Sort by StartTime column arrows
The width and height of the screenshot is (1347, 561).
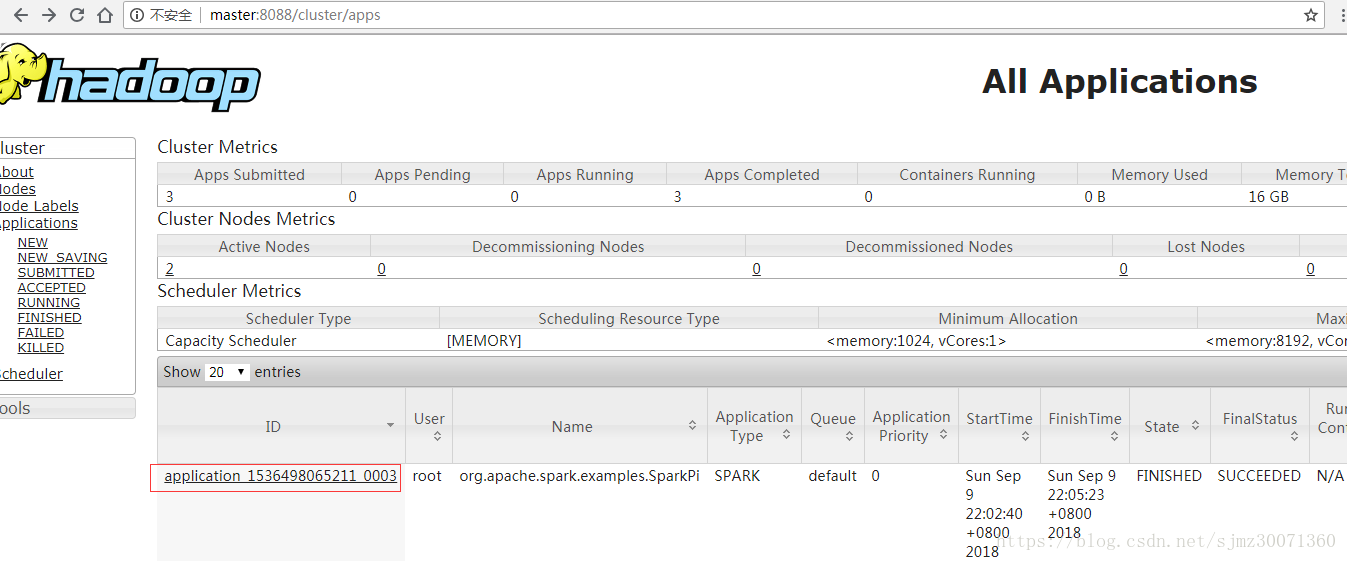pyautogui.click(x=1026, y=437)
